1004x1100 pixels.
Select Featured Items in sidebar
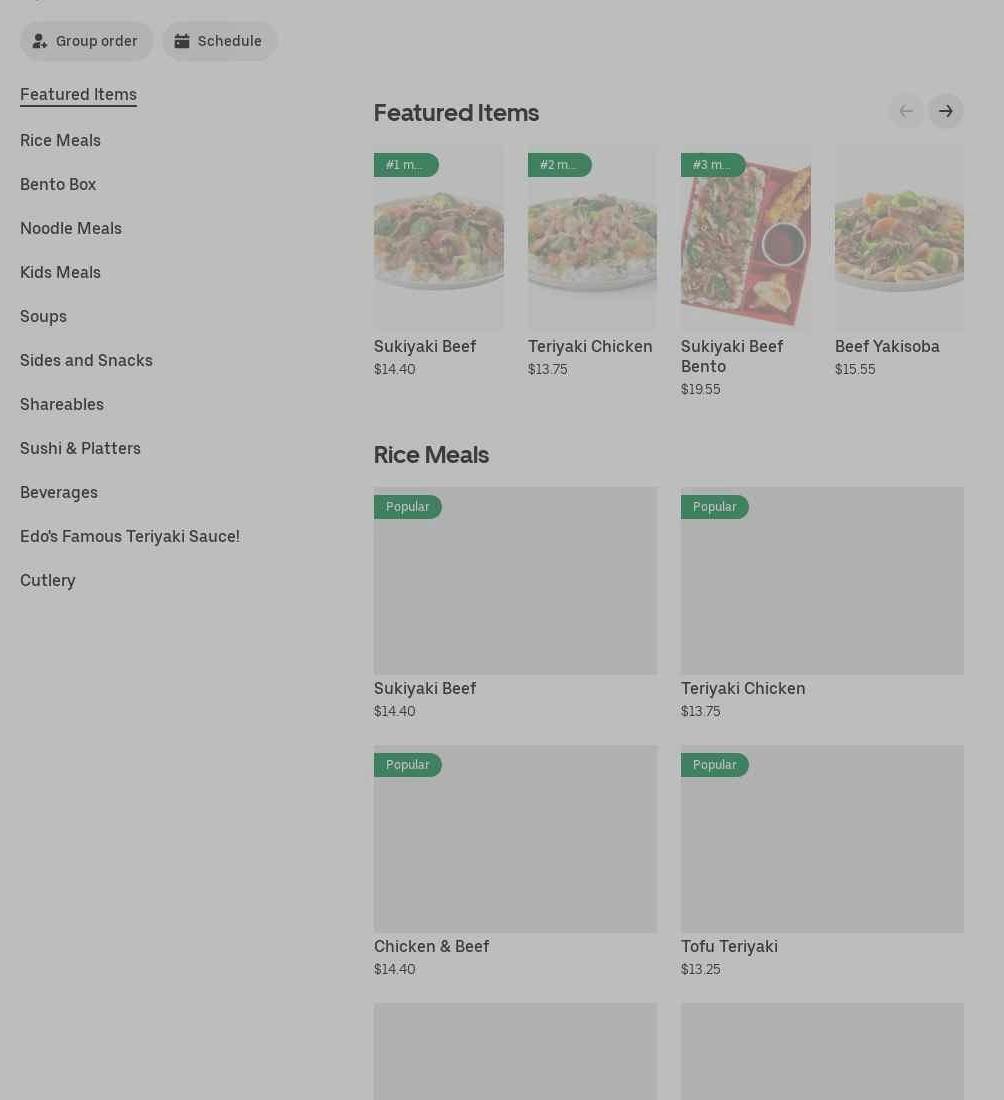(x=79, y=95)
